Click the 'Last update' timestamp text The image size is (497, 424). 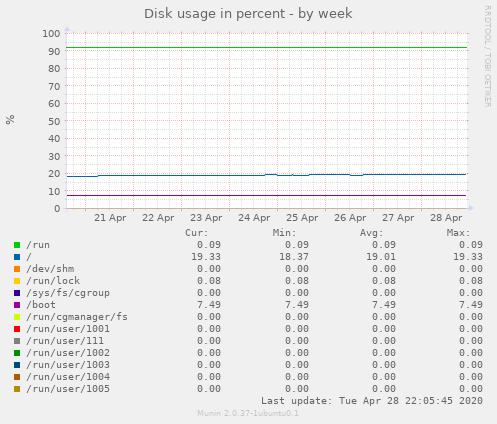coord(372,401)
